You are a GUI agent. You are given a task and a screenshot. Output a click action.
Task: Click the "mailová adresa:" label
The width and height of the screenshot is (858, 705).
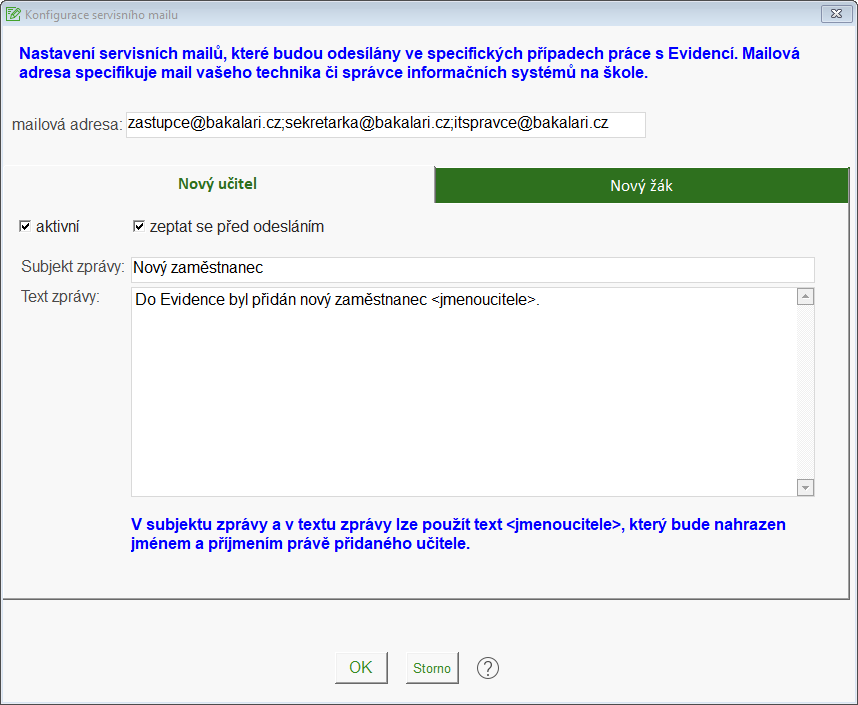66,125
